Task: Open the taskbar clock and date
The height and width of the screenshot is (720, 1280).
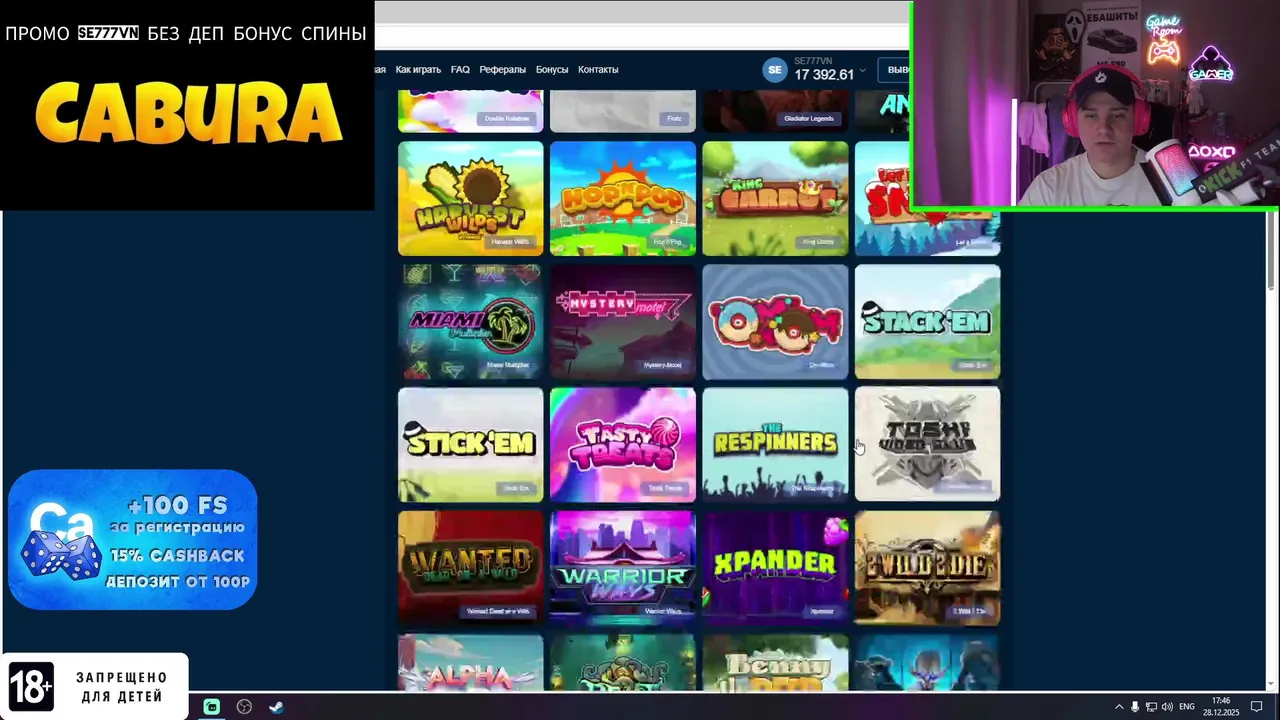Action: coord(1221,707)
